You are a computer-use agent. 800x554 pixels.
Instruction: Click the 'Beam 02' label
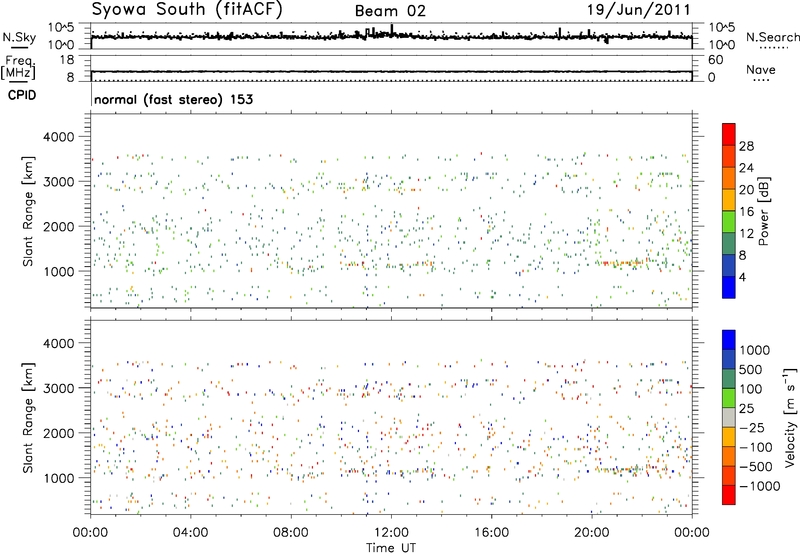[x=390, y=11]
